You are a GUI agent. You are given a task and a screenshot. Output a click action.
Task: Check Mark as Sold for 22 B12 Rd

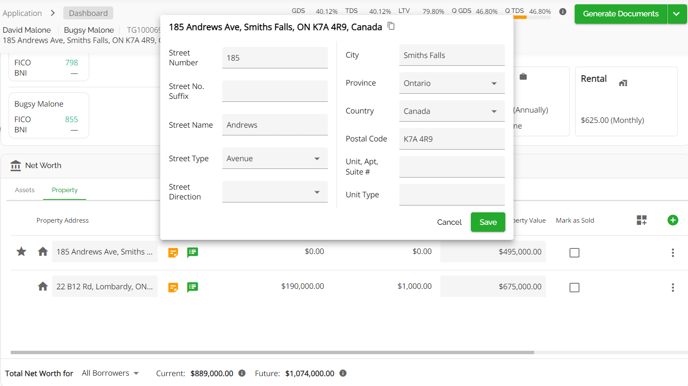[x=574, y=287]
